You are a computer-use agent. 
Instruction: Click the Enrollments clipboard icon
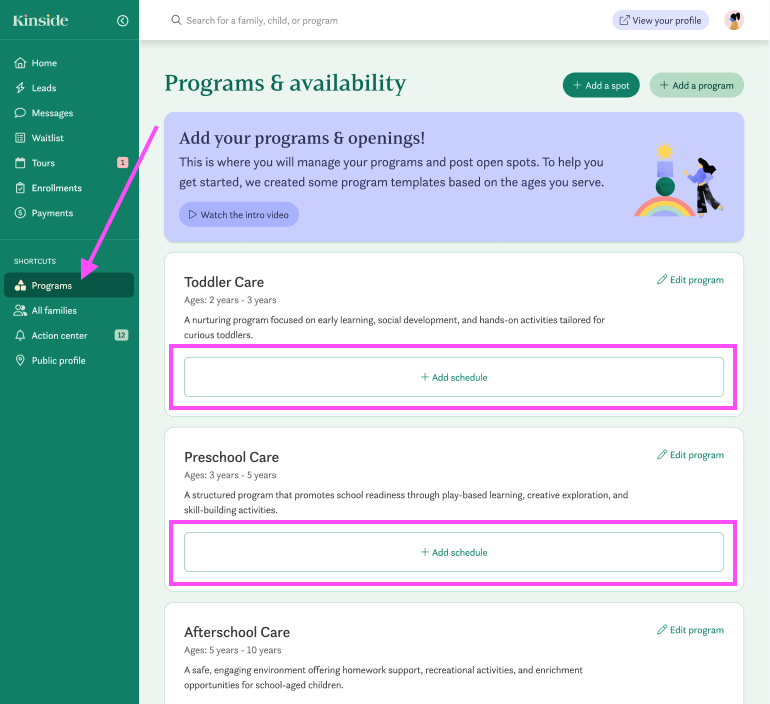coord(20,188)
